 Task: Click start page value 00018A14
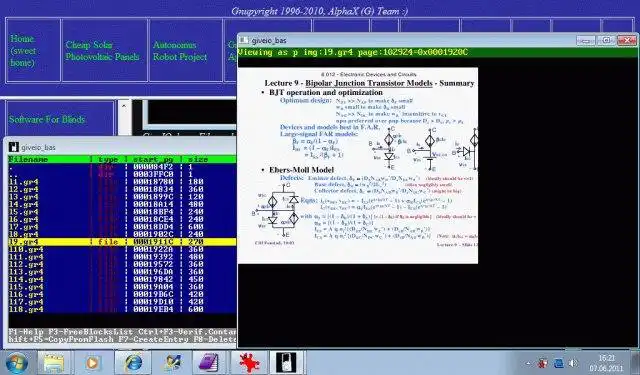tap(153, 204)
